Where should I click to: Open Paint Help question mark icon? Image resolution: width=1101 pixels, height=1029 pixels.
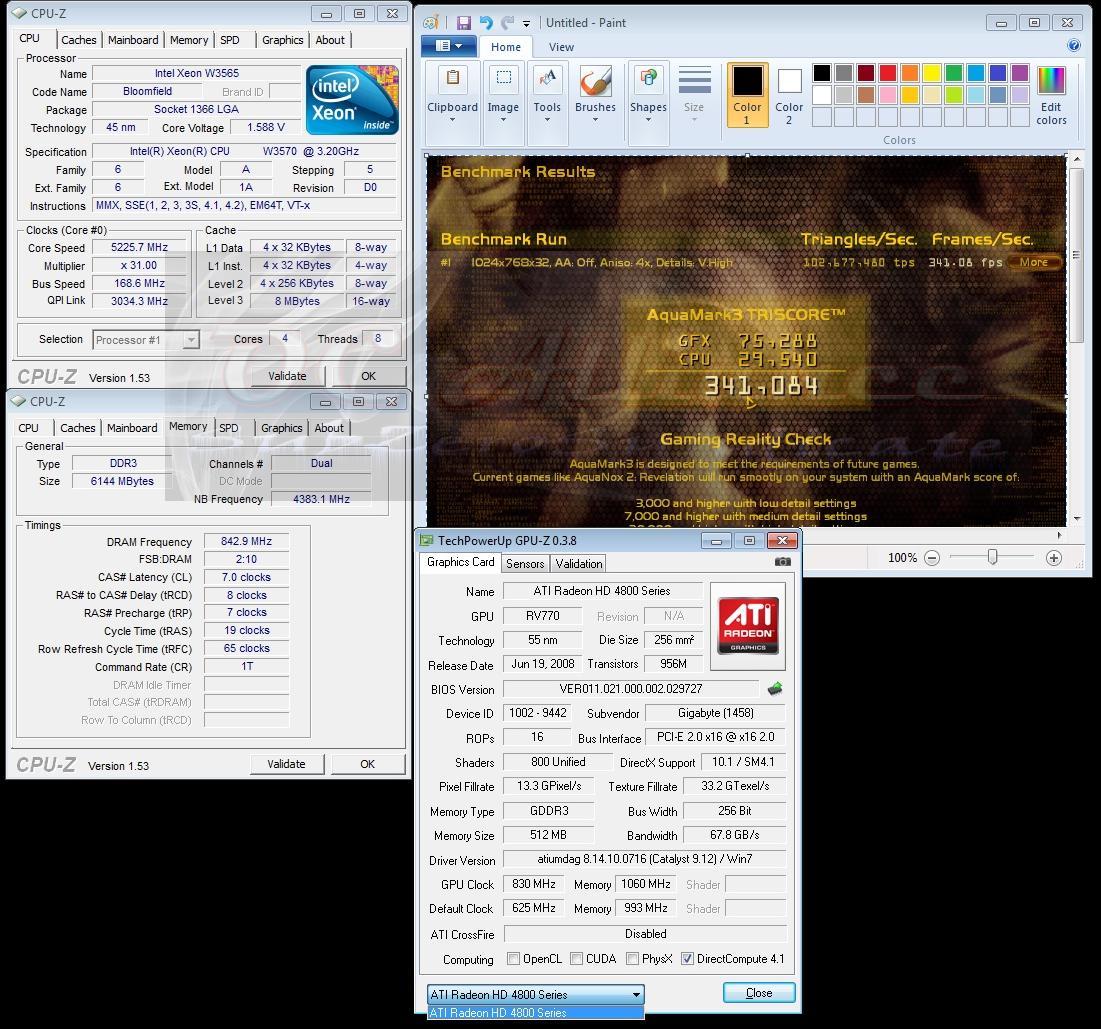(x=1074, y=46)
